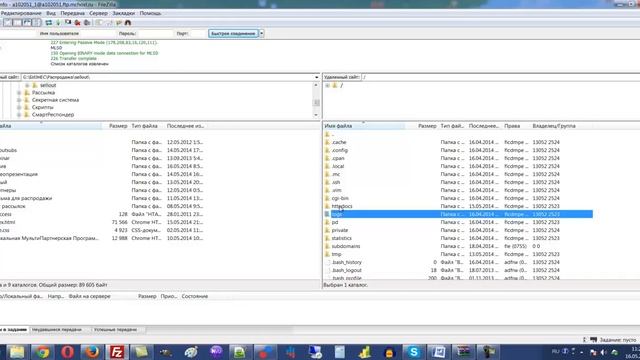Open the Передача menu
The height and width of the screenshot is (360, 640).
72,13
